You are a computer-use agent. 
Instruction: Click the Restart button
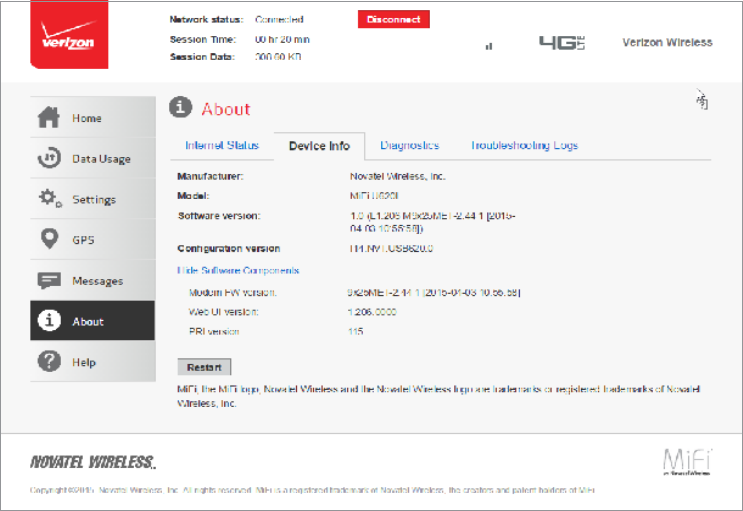pyautogui.click(x=204, y=367)
